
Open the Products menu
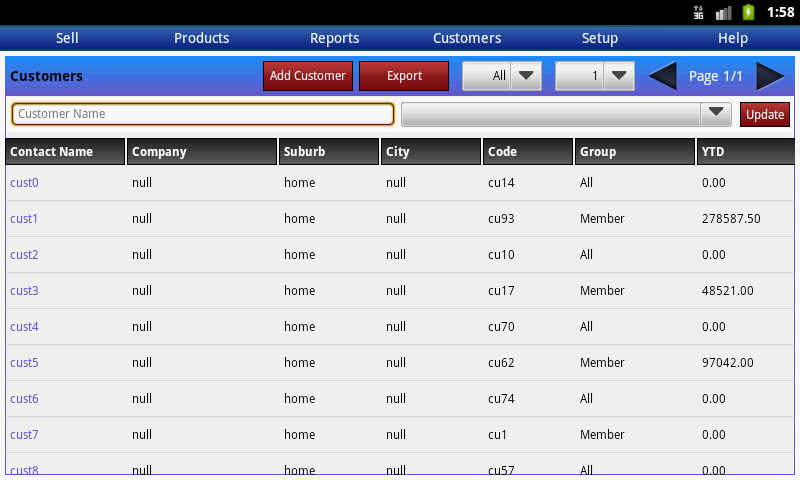pyautogui.click(x=202, y=38)
